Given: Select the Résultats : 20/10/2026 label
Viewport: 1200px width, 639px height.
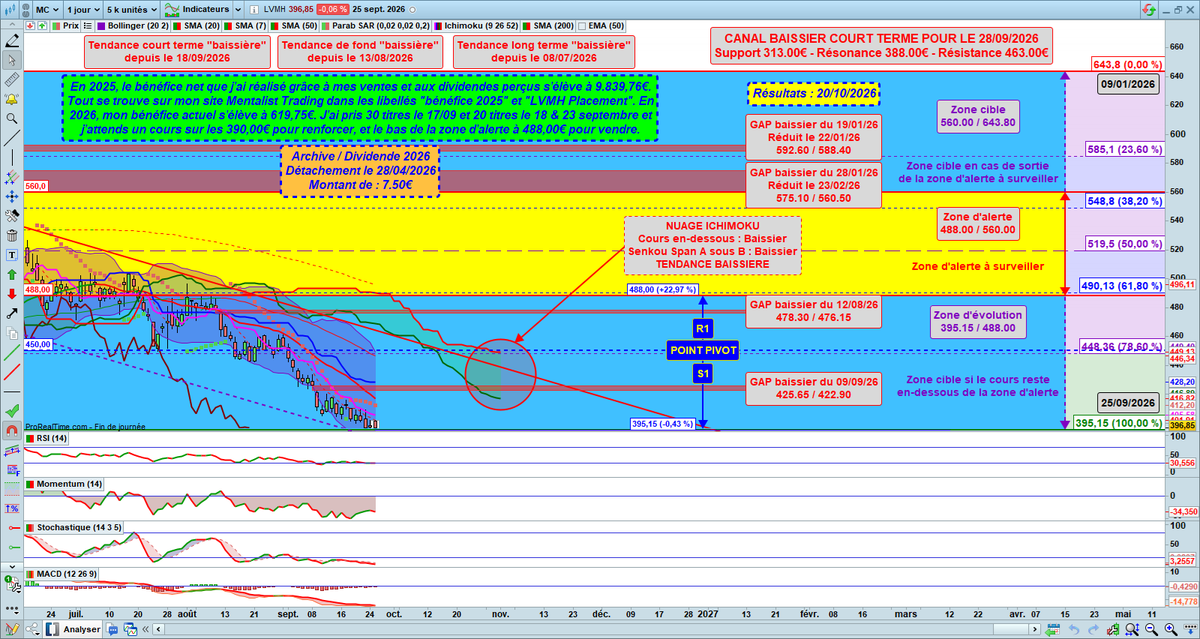Looking at the screenshot, I should coord(813,92).
